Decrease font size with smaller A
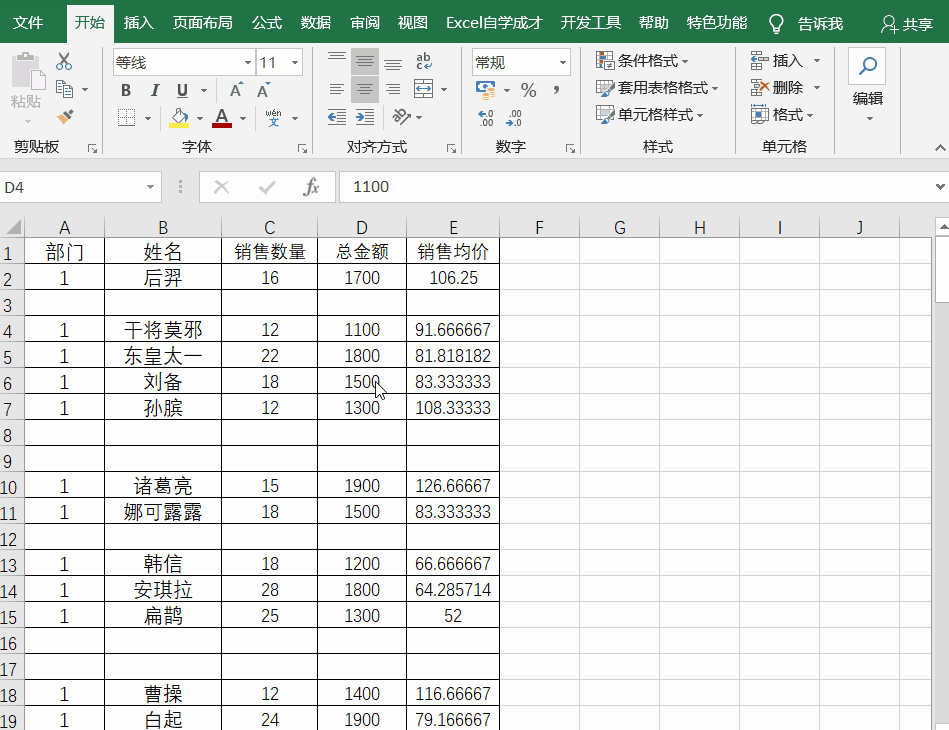The image size is (949, 730). (x=263, y=90)
